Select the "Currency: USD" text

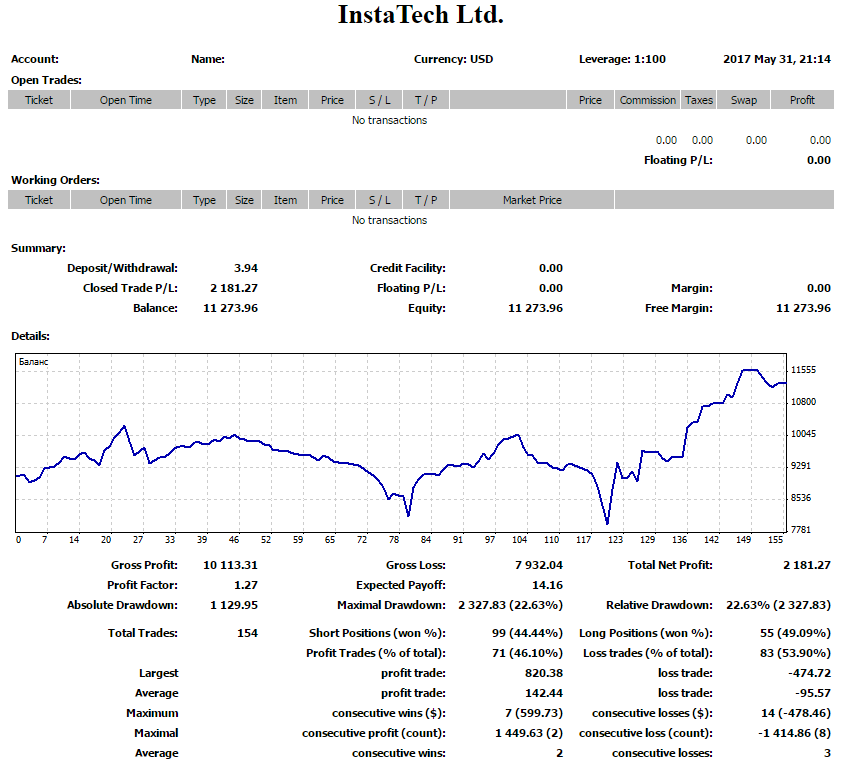[x=453, y=59]
